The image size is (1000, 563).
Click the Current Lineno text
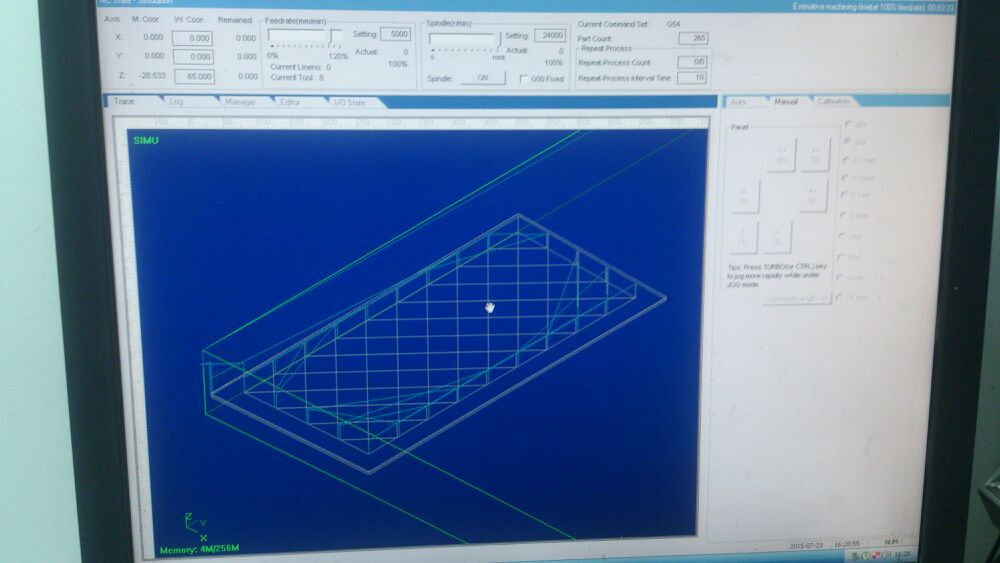coord(300,67)
